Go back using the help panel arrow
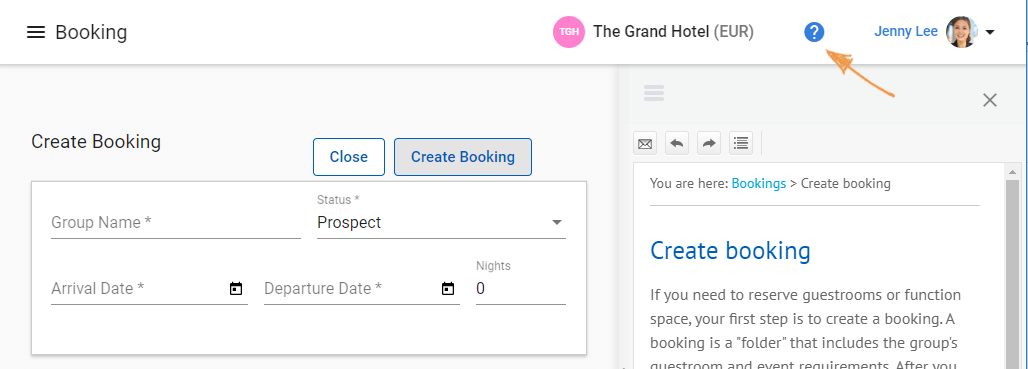Screen dimensions: 1028x369 coord(677,143)
